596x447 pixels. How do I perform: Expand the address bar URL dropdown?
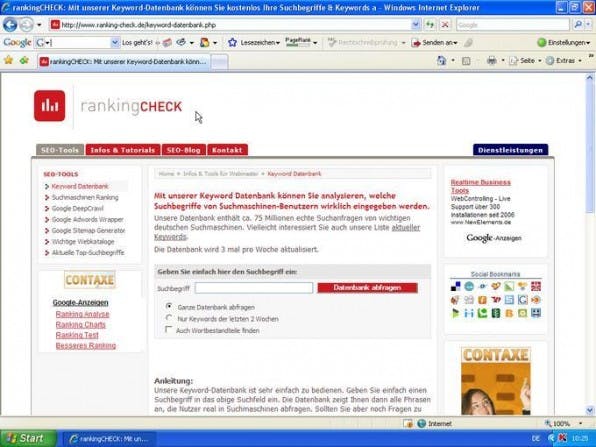coord(416,25)
